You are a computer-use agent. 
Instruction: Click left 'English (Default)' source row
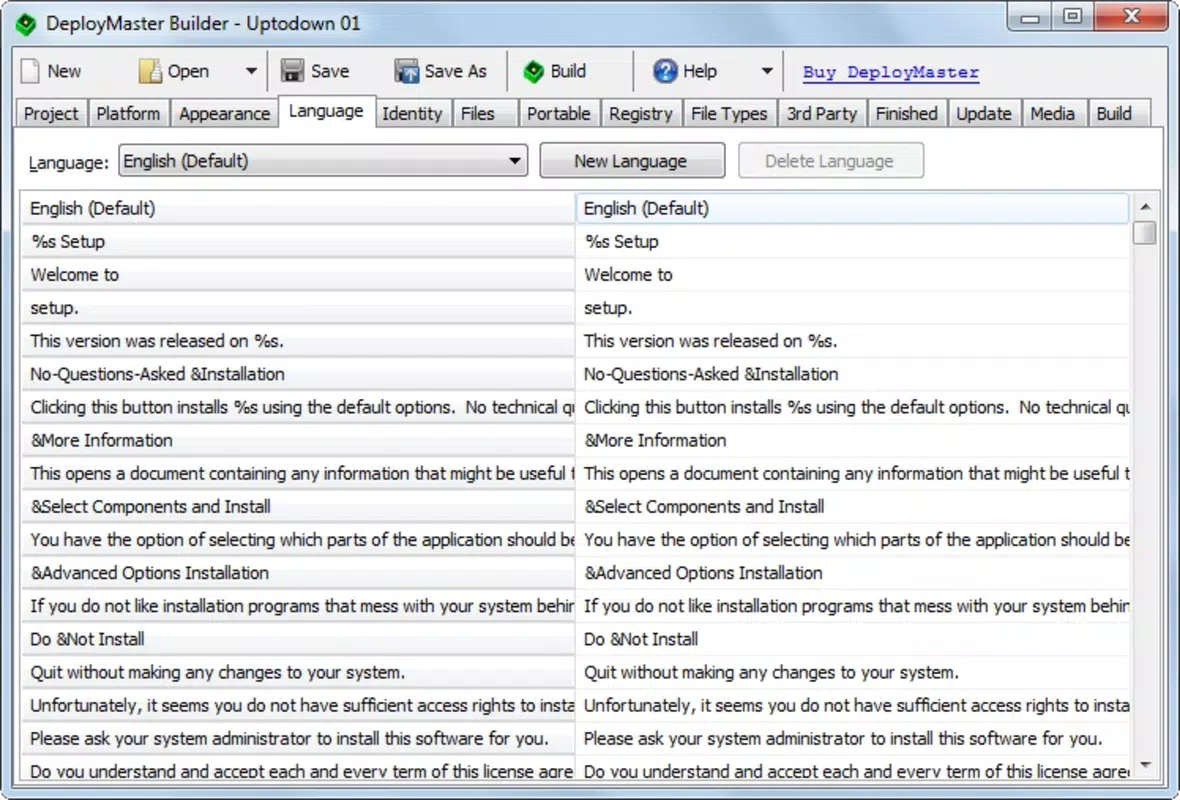click(x=298, y=208)
